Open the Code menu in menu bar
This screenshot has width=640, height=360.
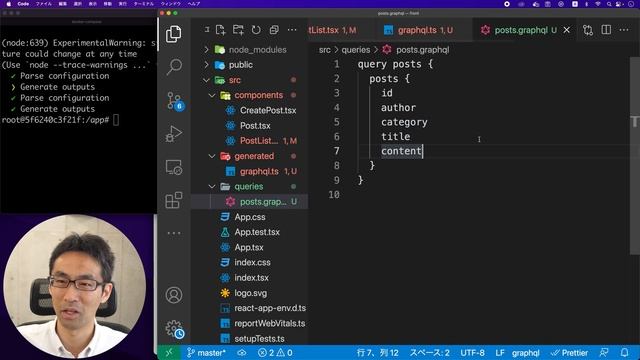pos(23,4)
